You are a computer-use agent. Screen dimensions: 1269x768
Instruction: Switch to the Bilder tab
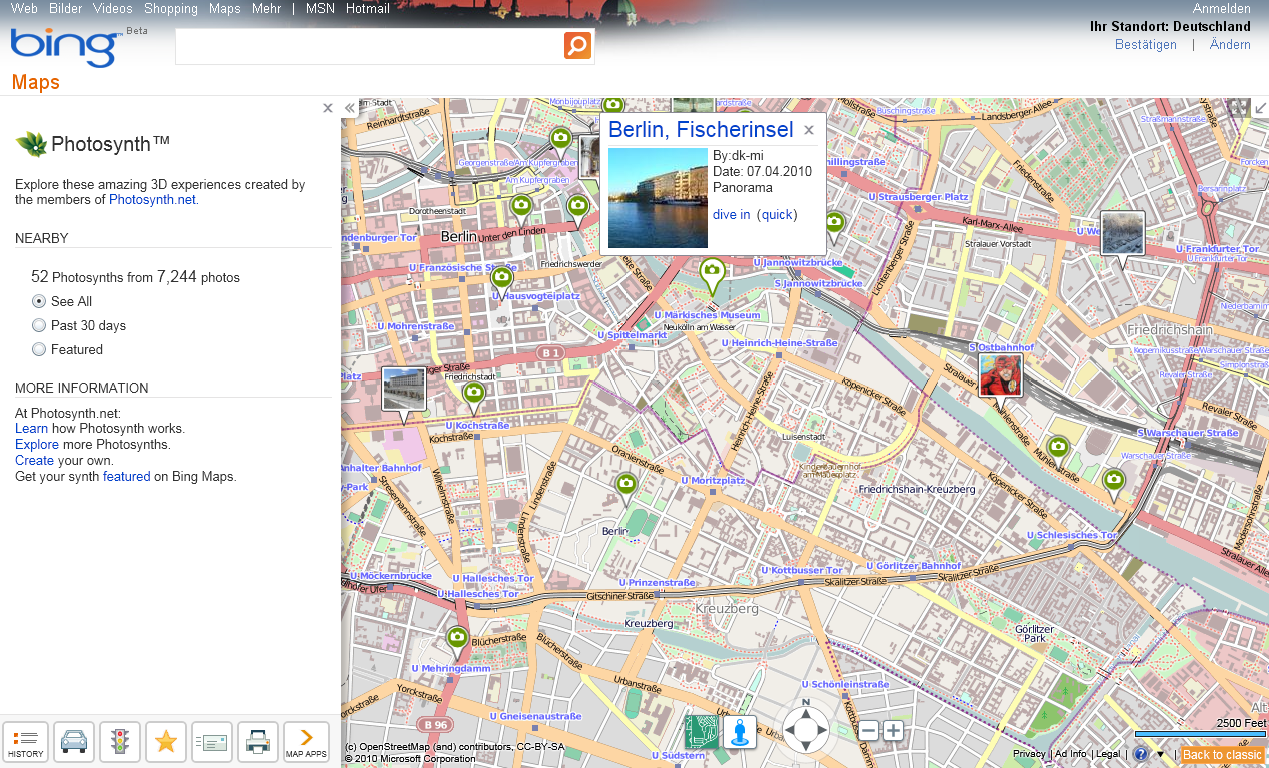coord(65,8)
